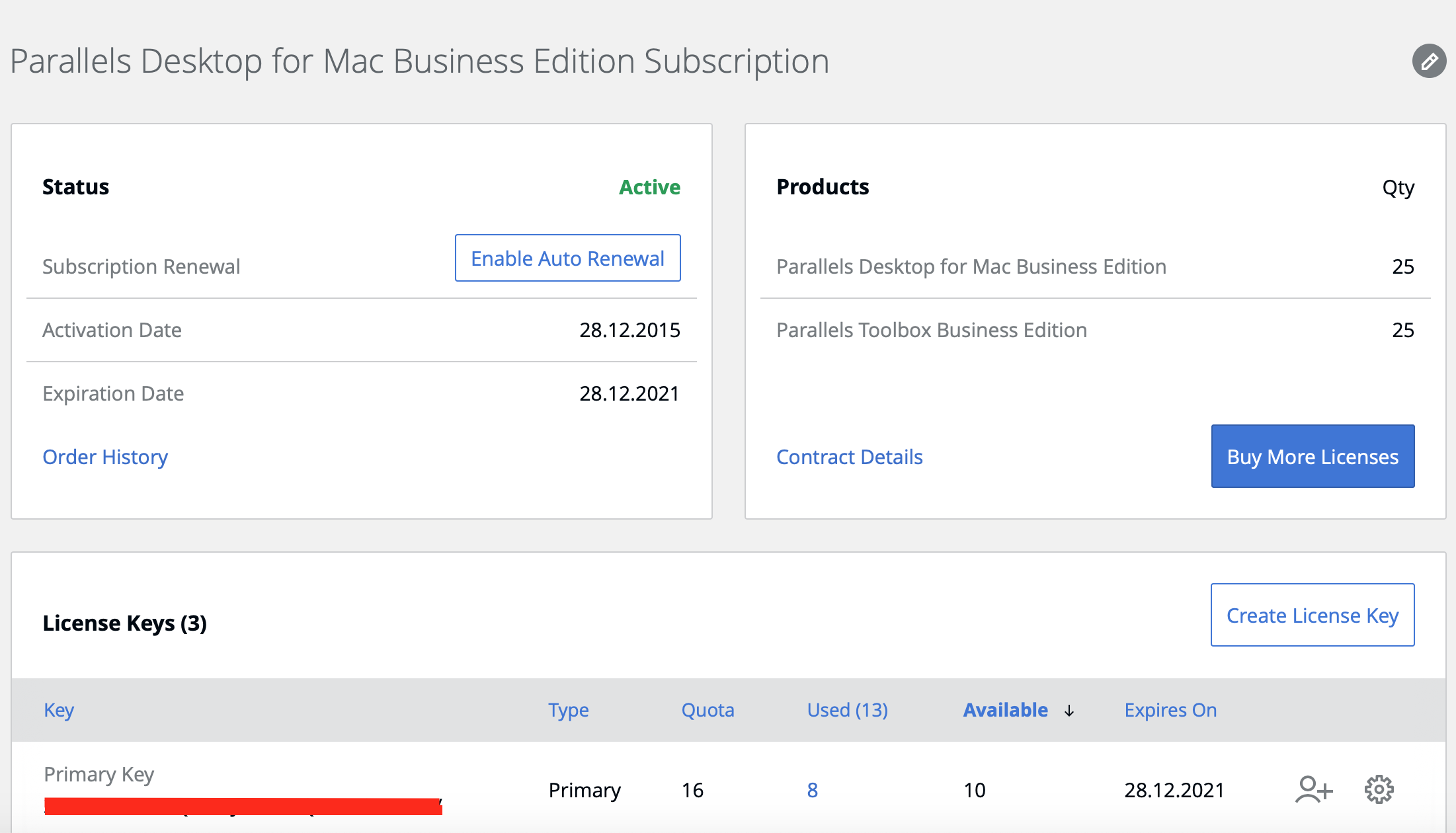This screenshot has width=1456, height=833.
Task: Click the Primary Key name label
Action: coord(99,774)
